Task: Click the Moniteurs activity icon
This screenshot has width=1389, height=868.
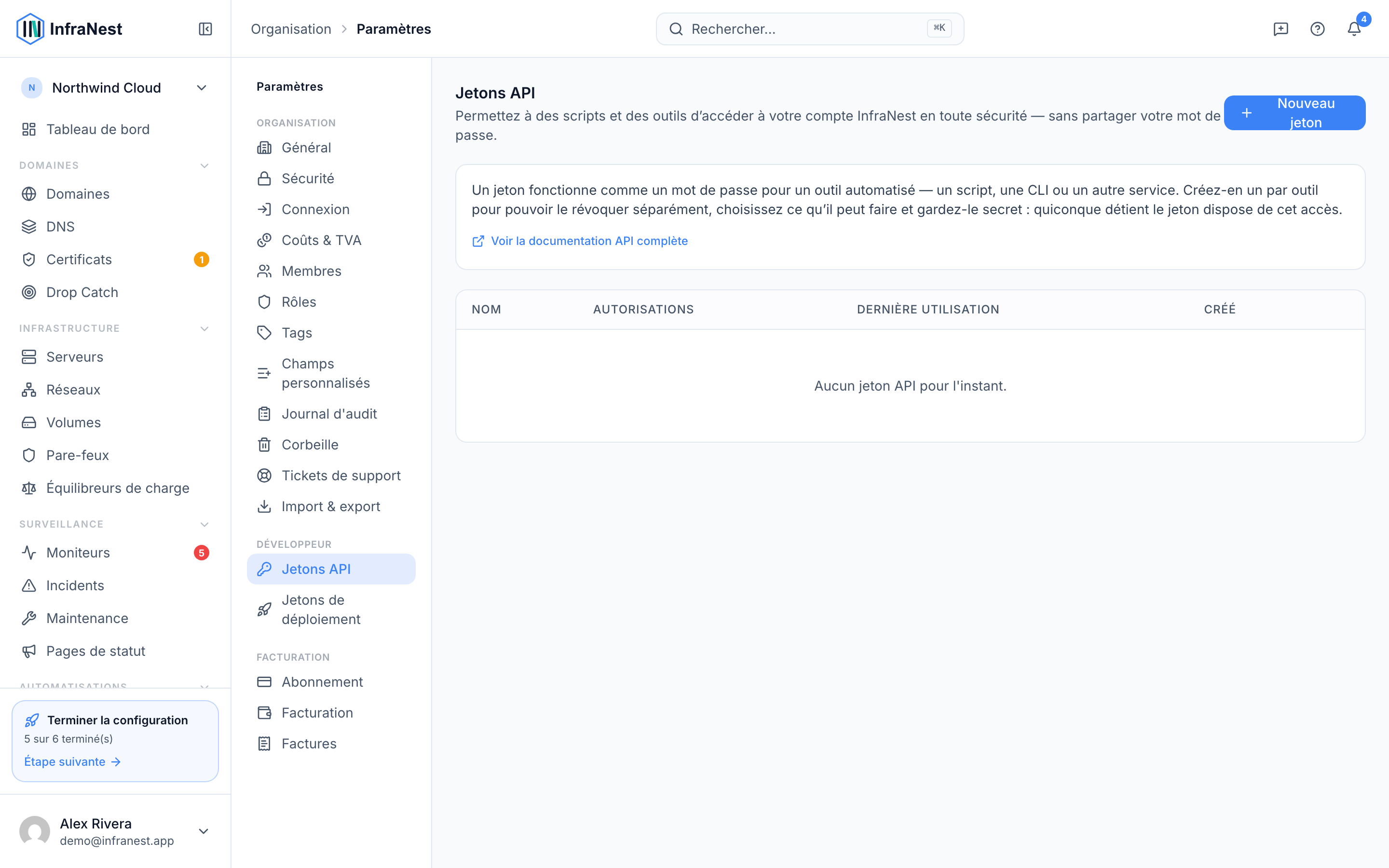Action: [29, 553]
